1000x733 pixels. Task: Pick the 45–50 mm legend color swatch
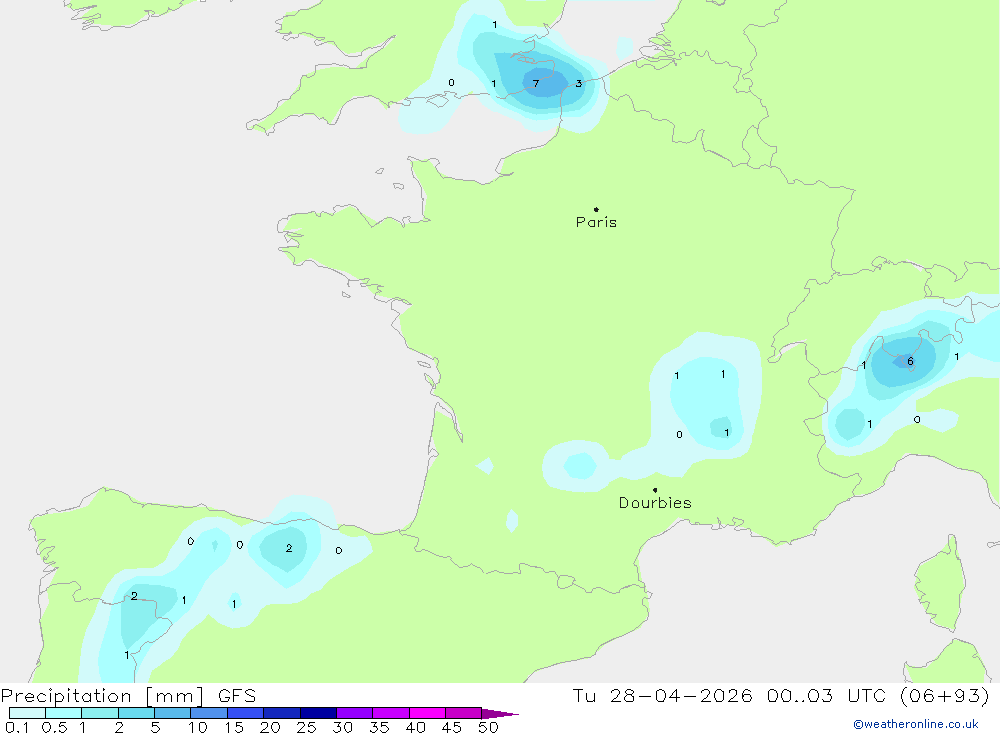coord(464,713)
